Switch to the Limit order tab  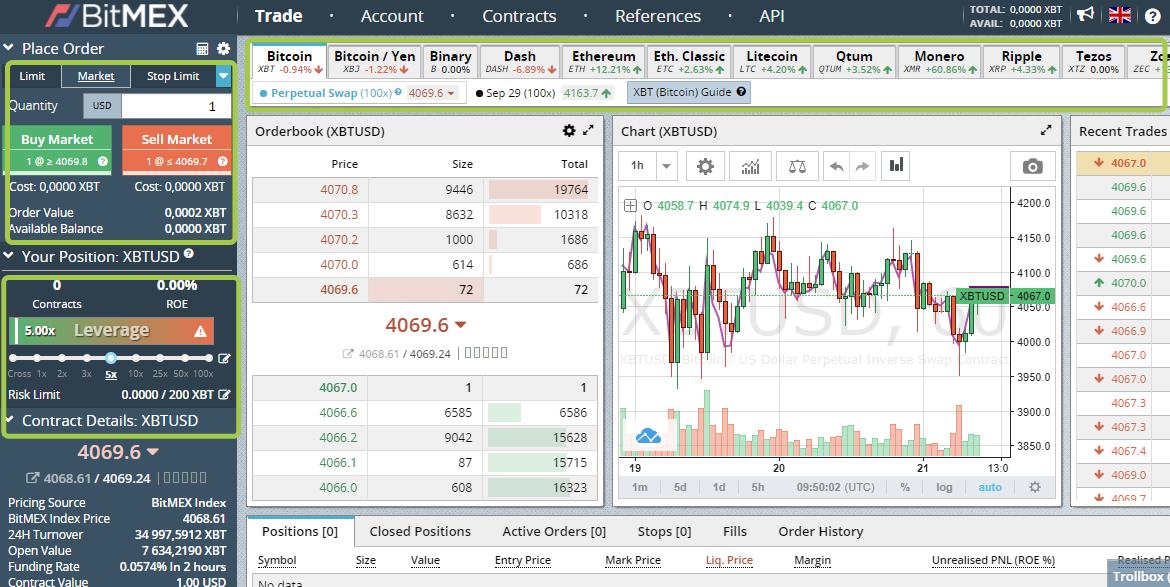[x=32, y=76]
